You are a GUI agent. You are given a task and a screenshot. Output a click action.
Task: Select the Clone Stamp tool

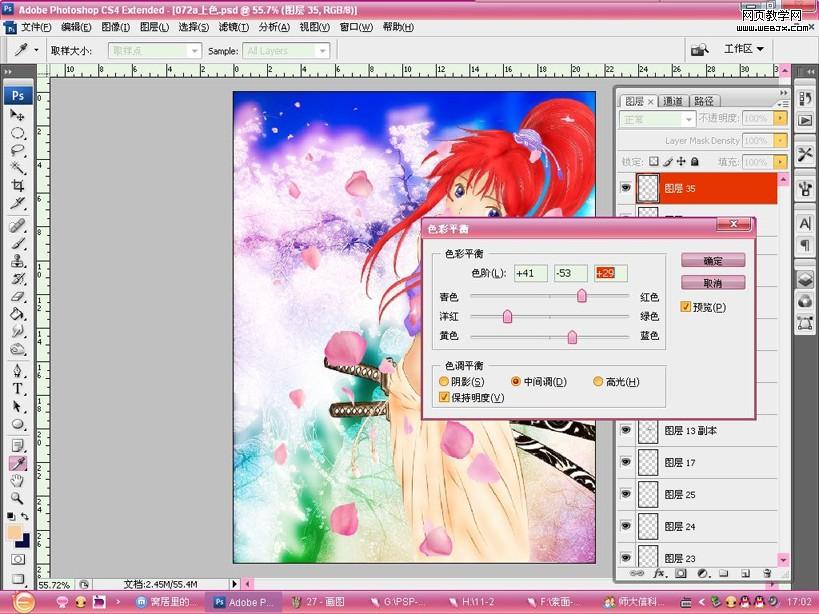[17, 261]
